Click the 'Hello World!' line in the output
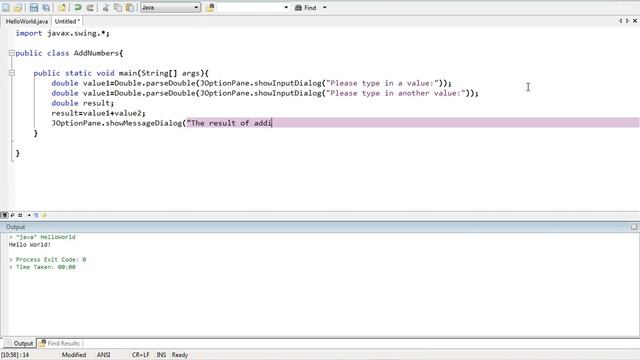The image size is (640, 360). pyautogui.click(x=30, y=244)
